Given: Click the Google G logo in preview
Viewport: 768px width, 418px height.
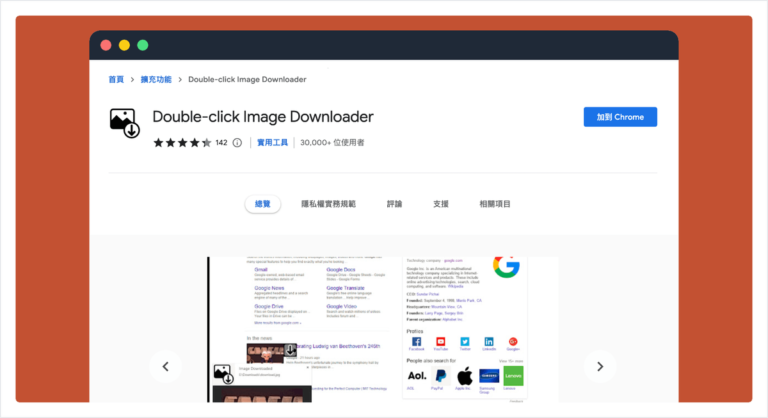Looking at the screenshot, I should 506,267.
